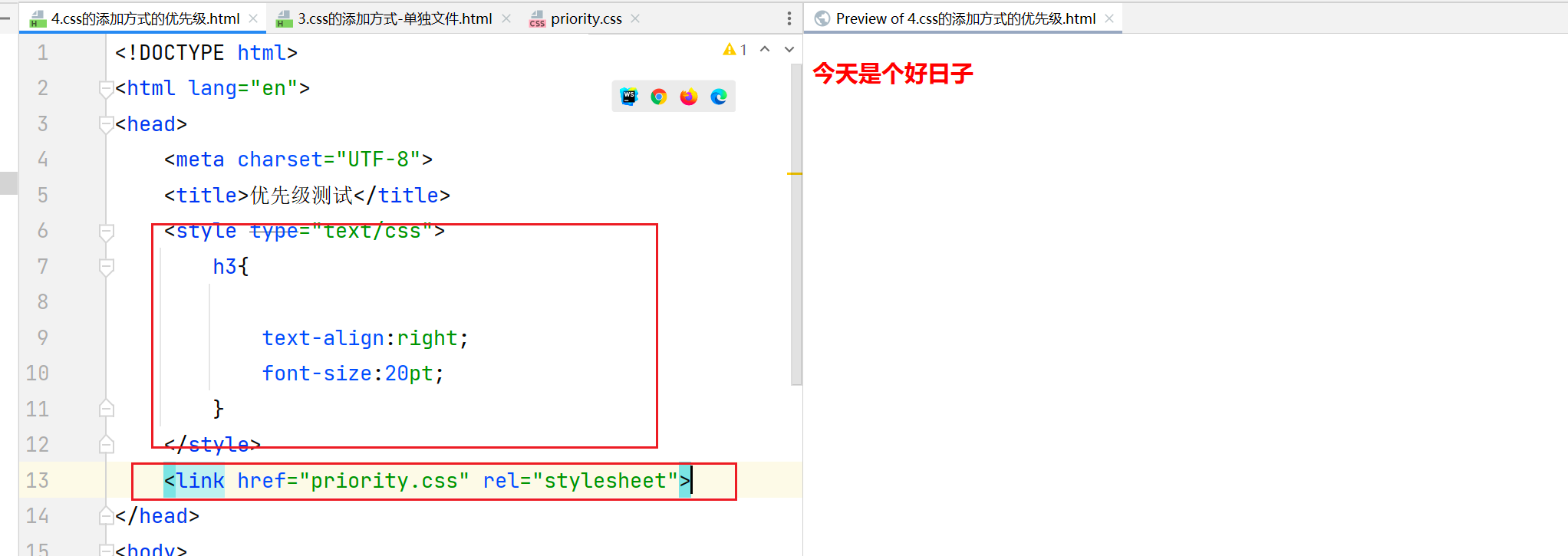Click the yellow warning indicator icon
Image resolution: width=1568 pixels, height=556 pixels.
pos(729,49)
